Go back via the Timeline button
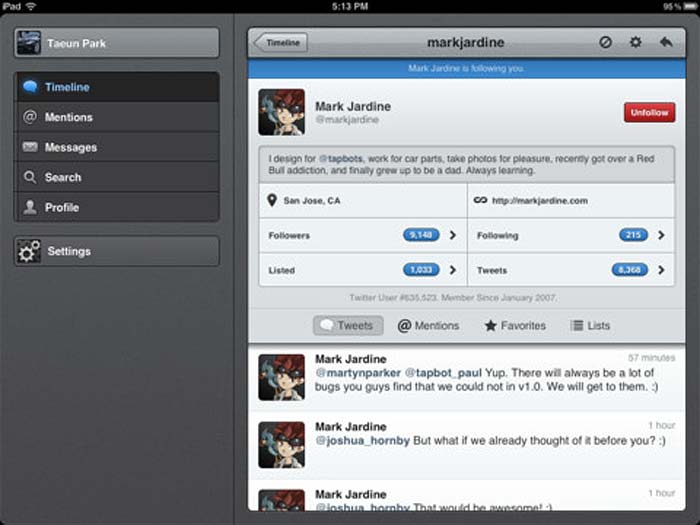The height and width of the screenshot is (525, 700). click(280, 43)
